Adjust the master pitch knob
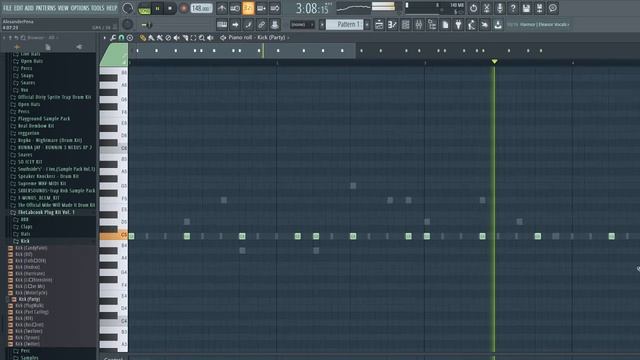 [x=127, y=24]
